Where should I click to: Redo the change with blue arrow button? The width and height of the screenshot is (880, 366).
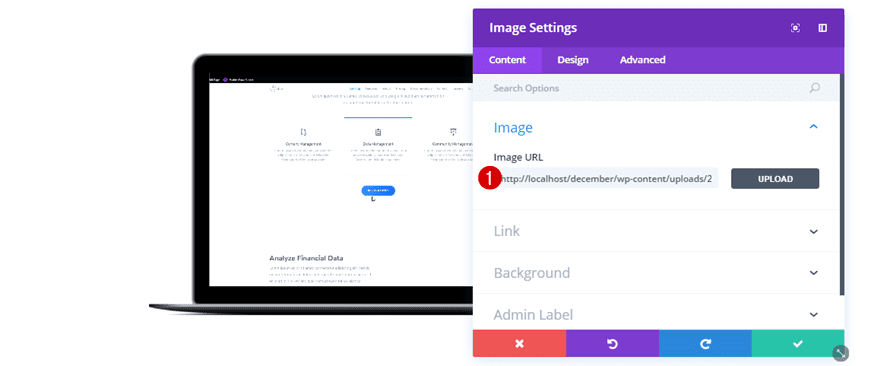point(705,344)
